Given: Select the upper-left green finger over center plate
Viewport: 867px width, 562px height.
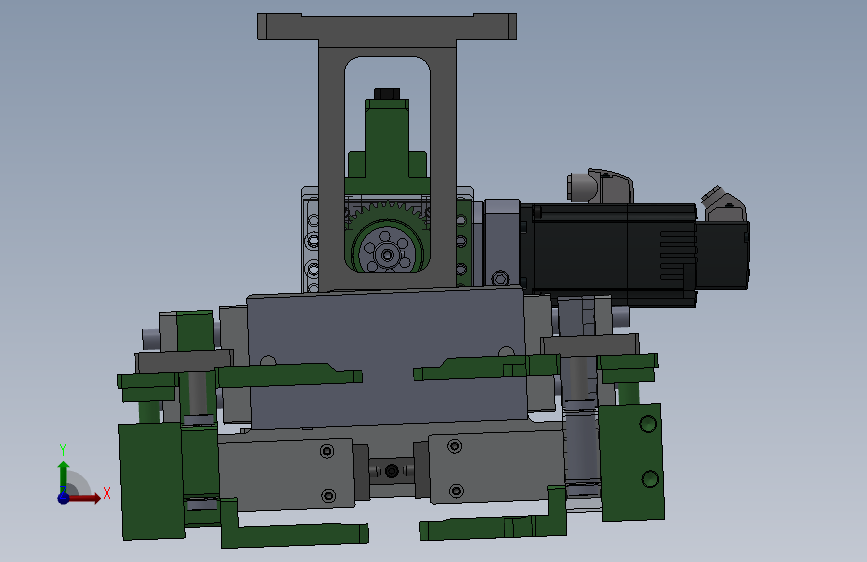Looking at the screenshot, I should pos(290,375).
